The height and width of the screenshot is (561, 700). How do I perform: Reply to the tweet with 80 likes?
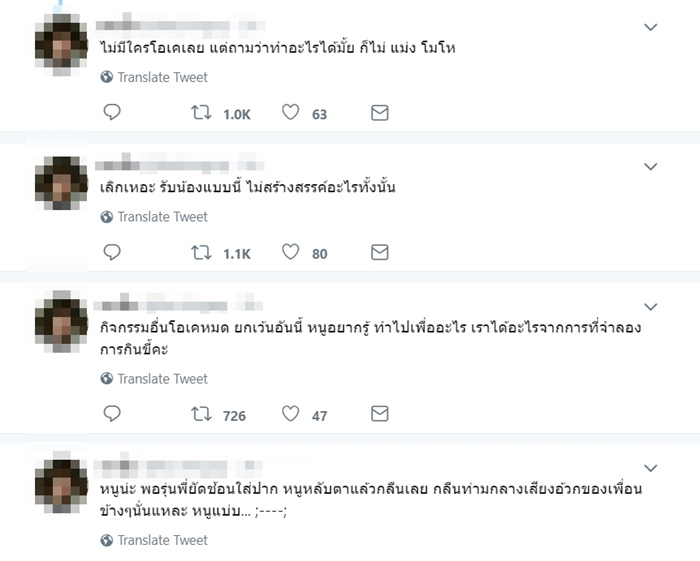click(x=112, y=253)
